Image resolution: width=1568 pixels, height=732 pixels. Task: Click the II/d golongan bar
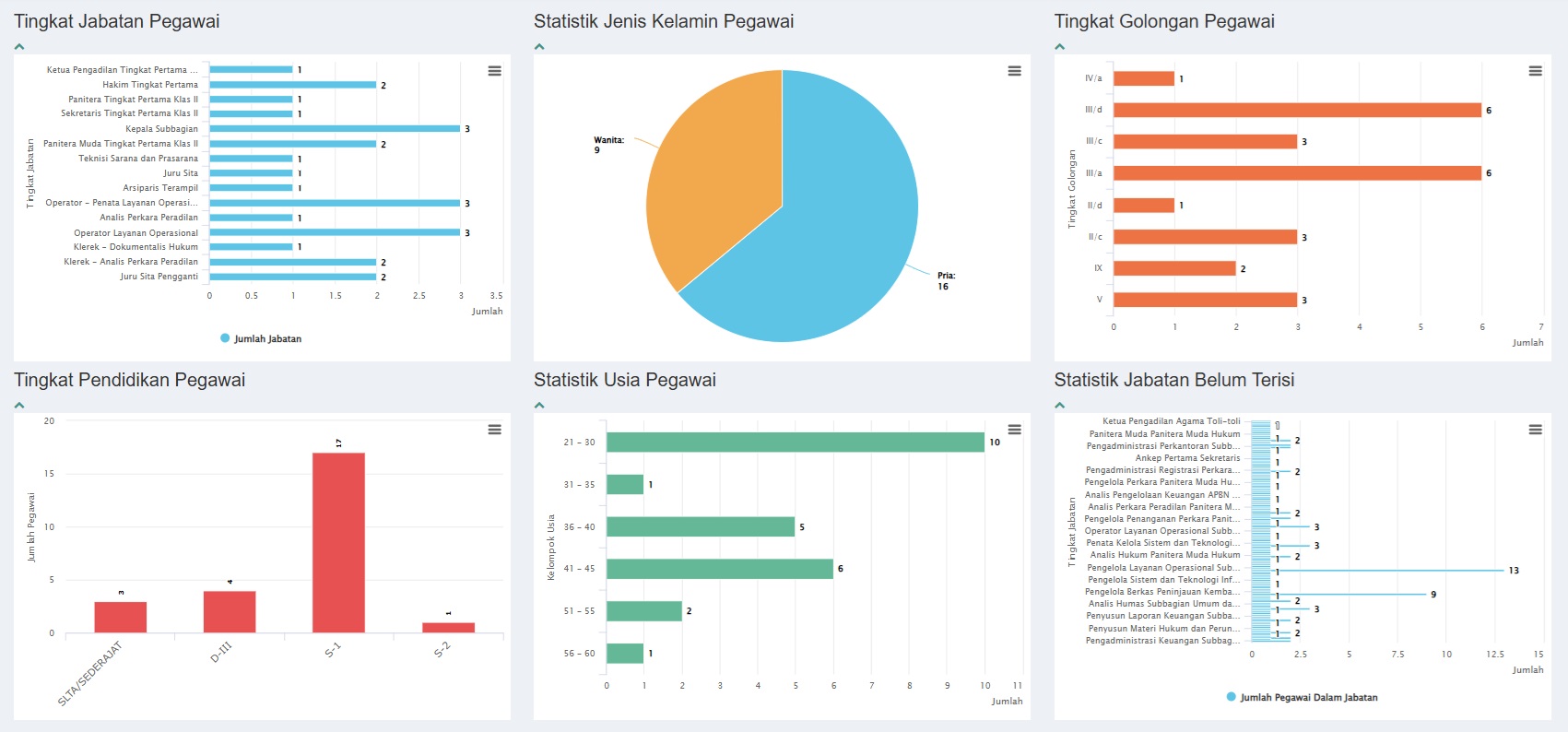click(1144, 205)
